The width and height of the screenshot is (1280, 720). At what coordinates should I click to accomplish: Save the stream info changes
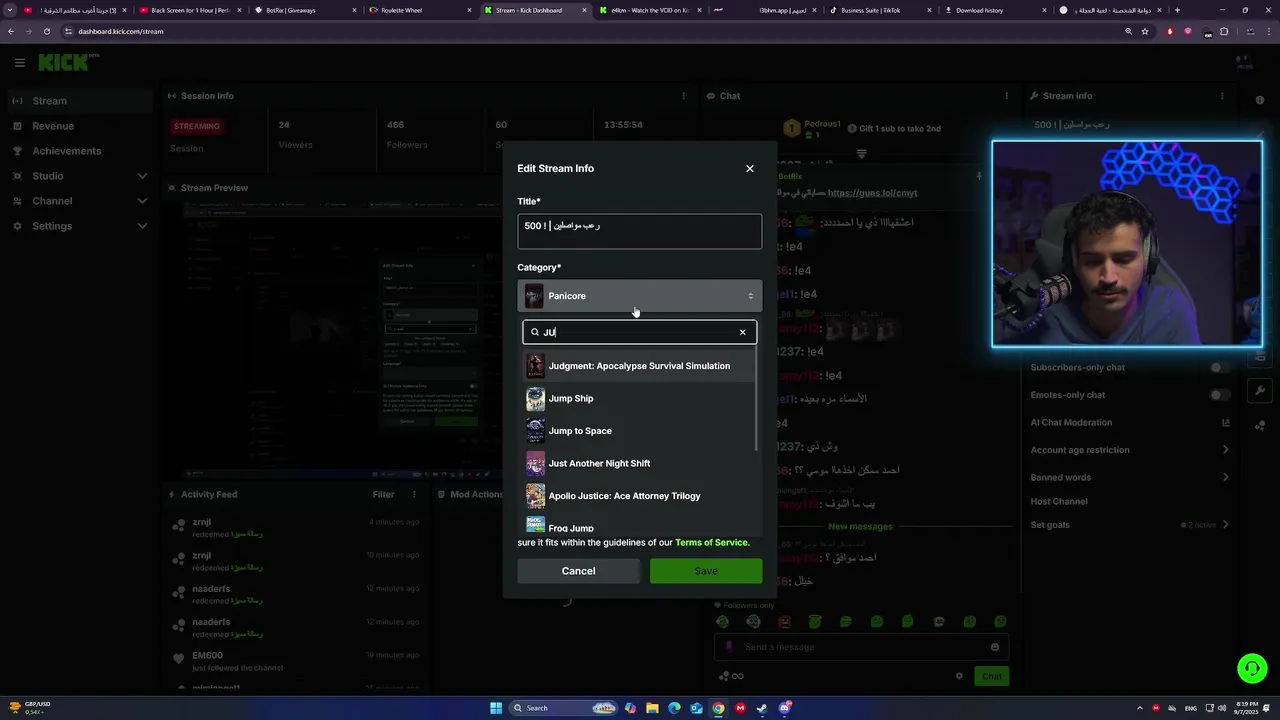tap(706, 571)
